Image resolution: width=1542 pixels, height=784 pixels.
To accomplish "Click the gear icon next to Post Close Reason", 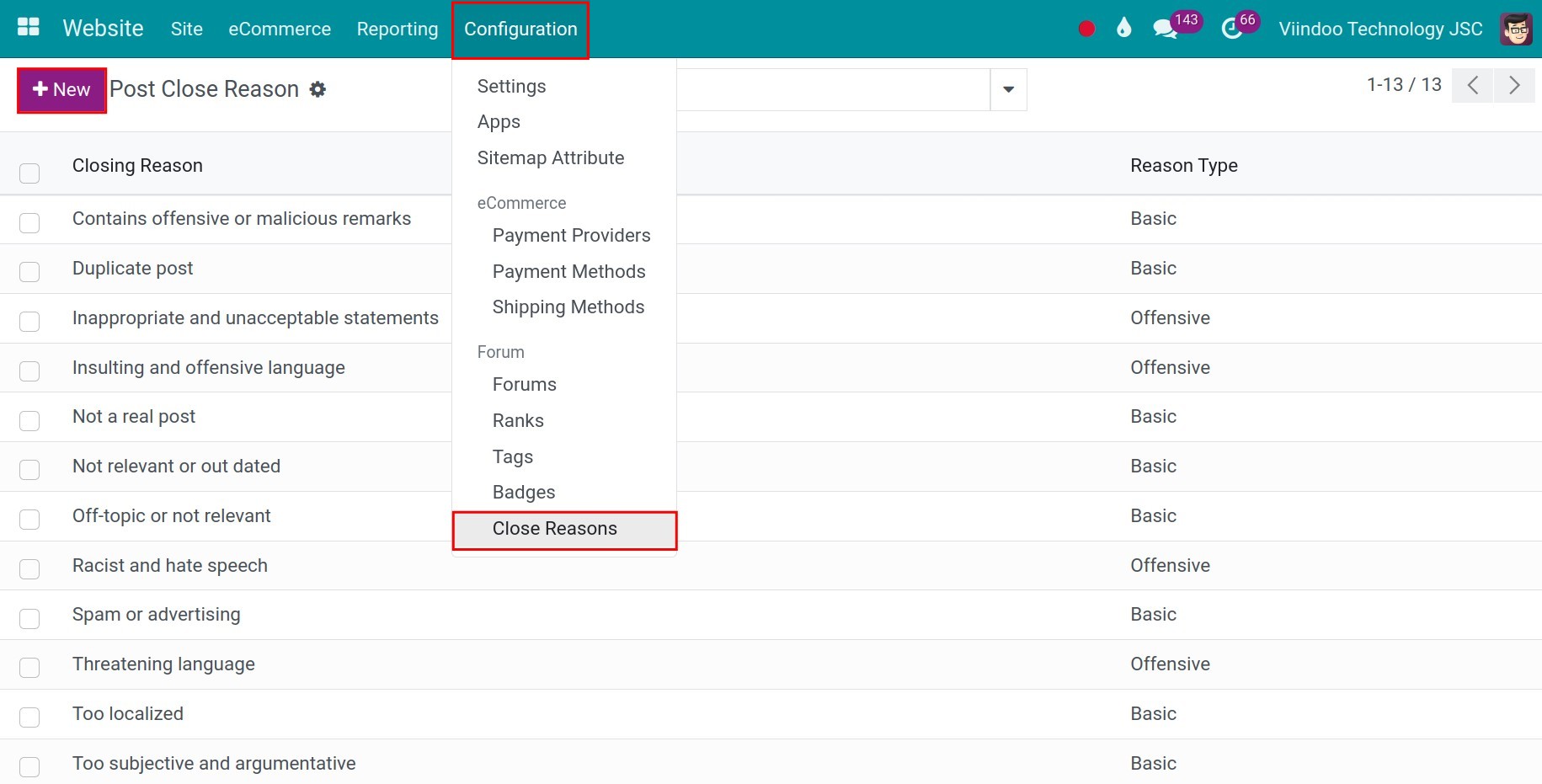I will (317, 89).
